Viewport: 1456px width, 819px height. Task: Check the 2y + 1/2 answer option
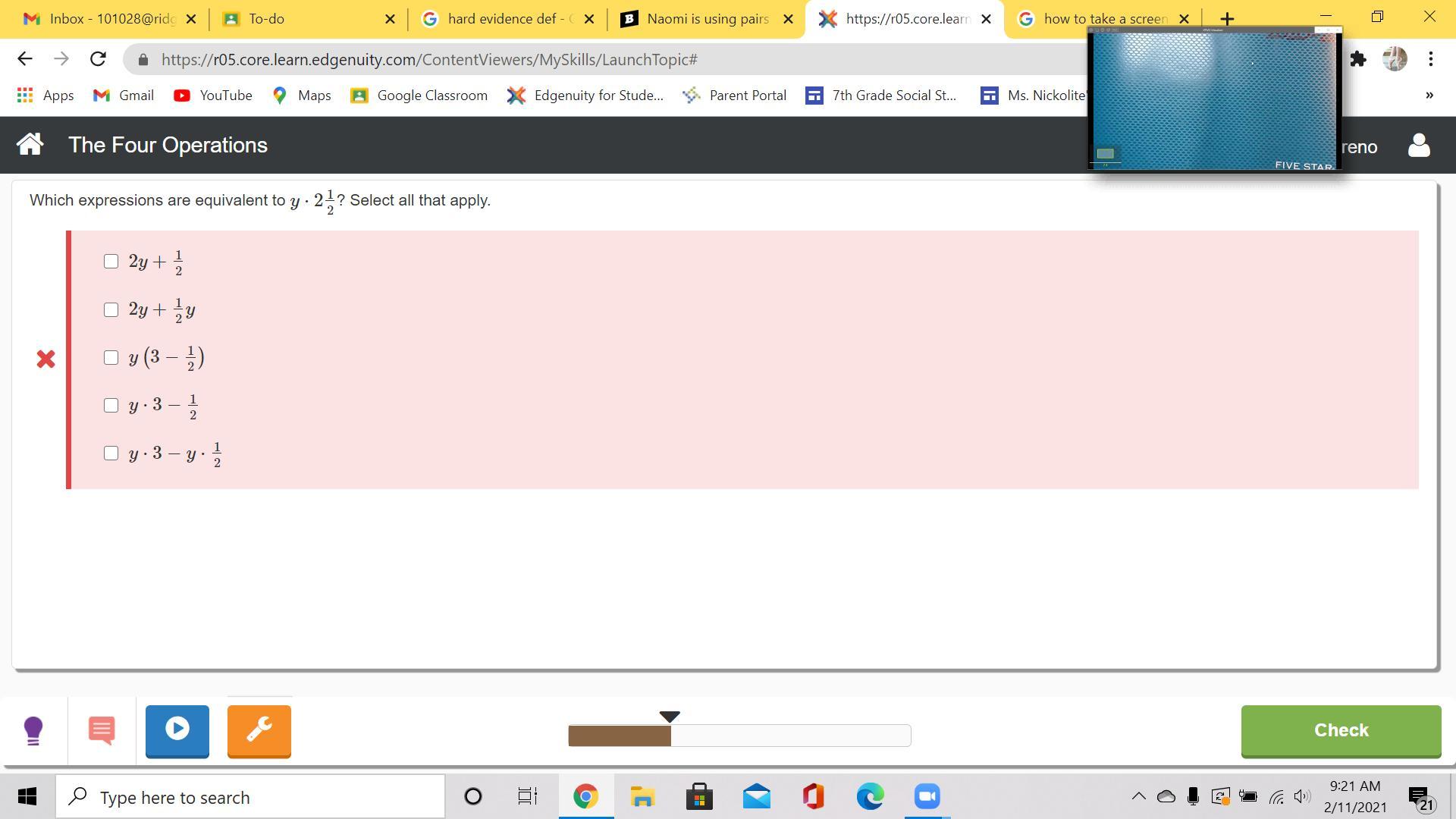111,262
